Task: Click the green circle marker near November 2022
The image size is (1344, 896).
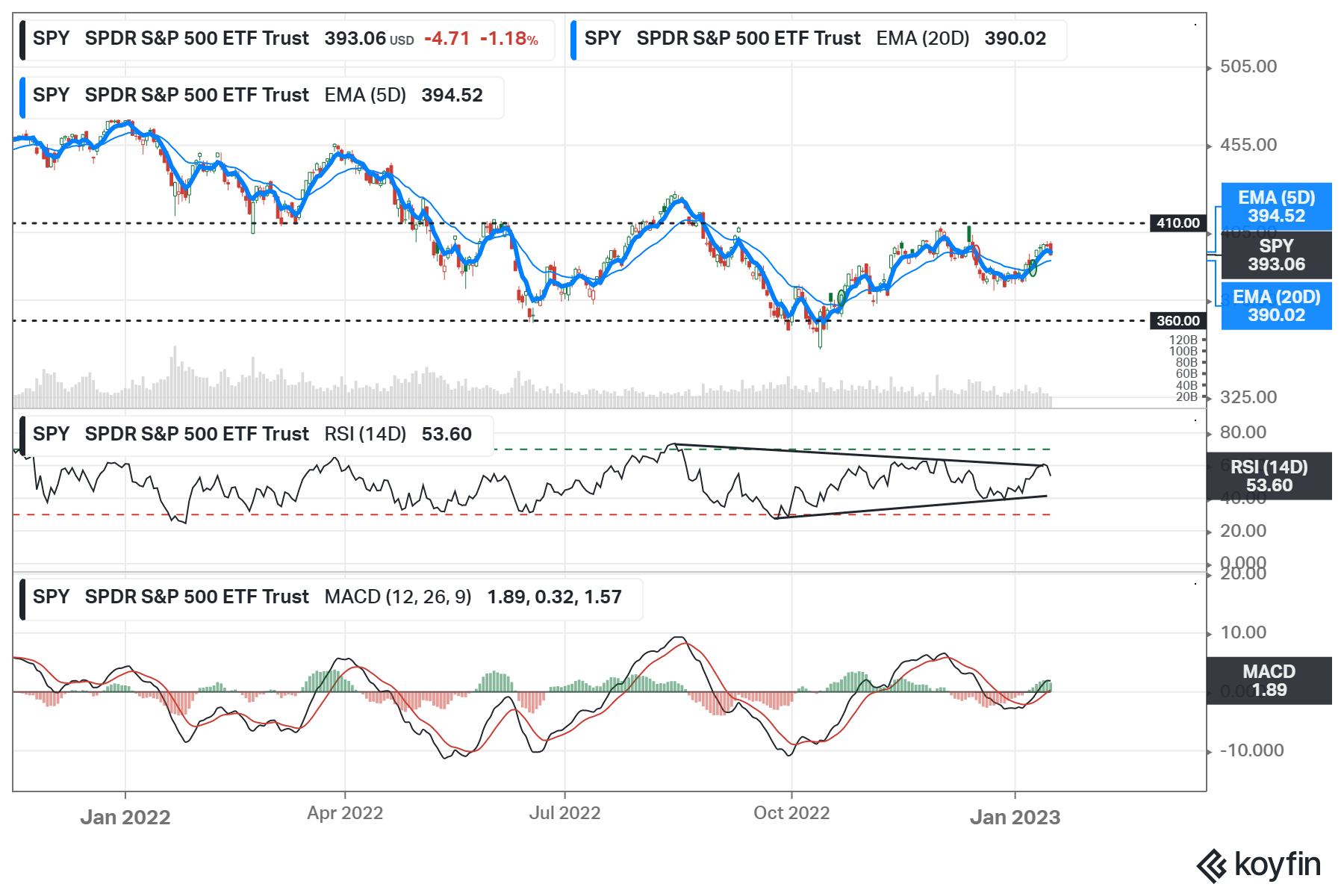Action: (x=841, y=298)
